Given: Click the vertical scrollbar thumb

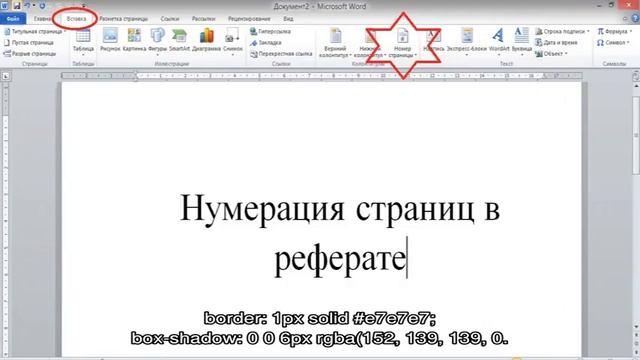Looking at the screenshot, I should coord(636,135).
